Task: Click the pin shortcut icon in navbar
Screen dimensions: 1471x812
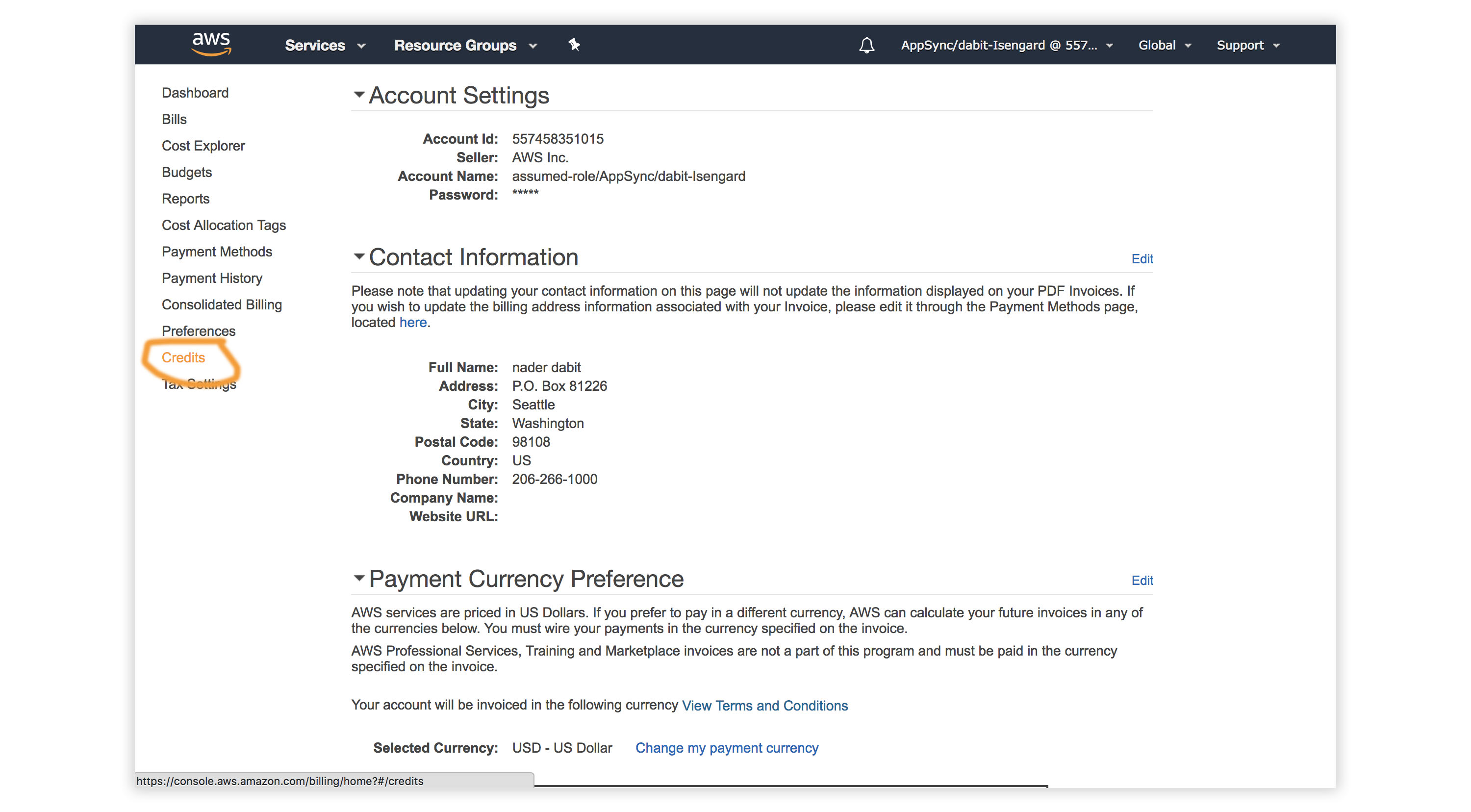Action: pos(574,45)
